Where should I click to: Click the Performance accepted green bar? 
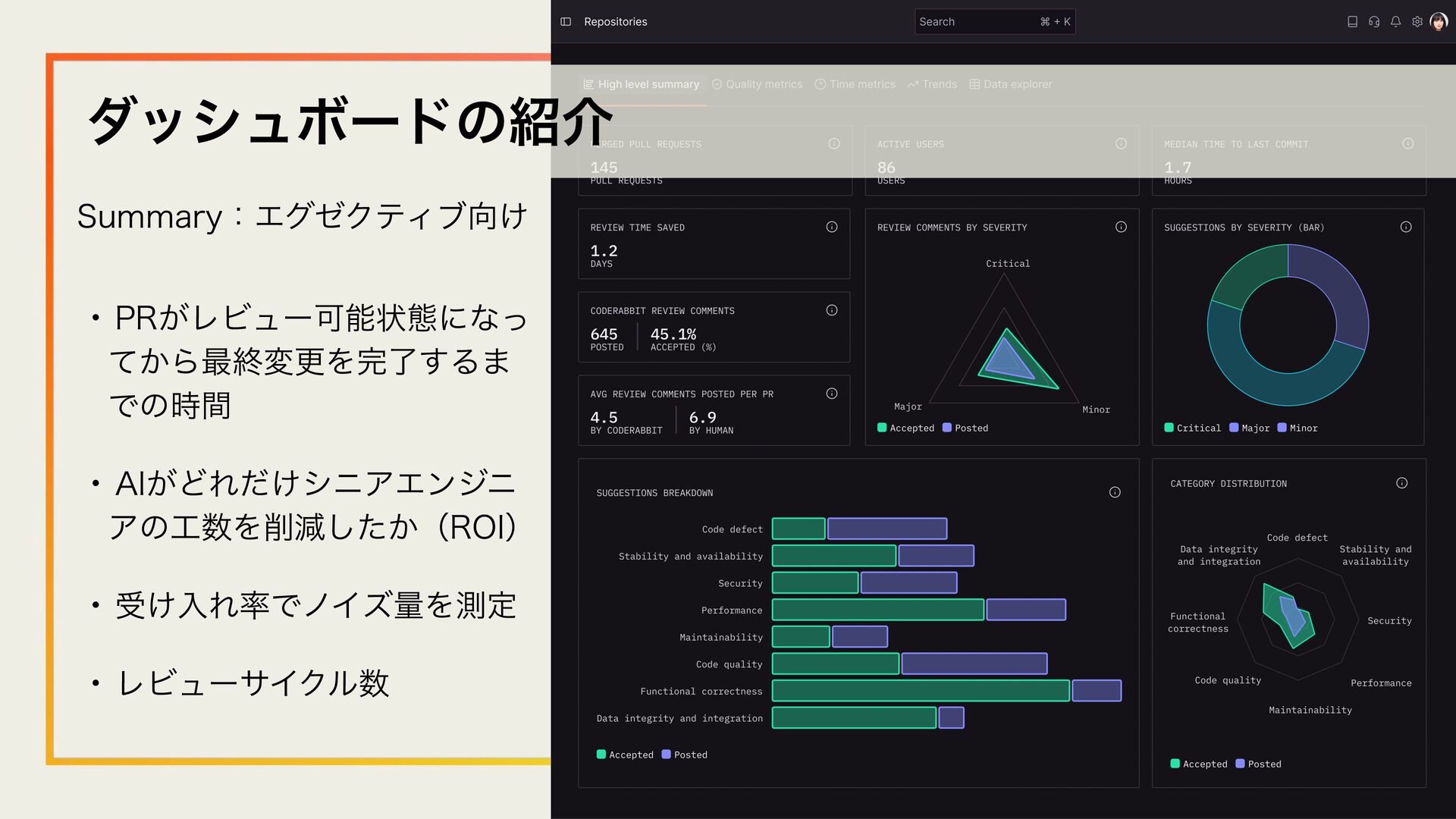coord(877,610)
